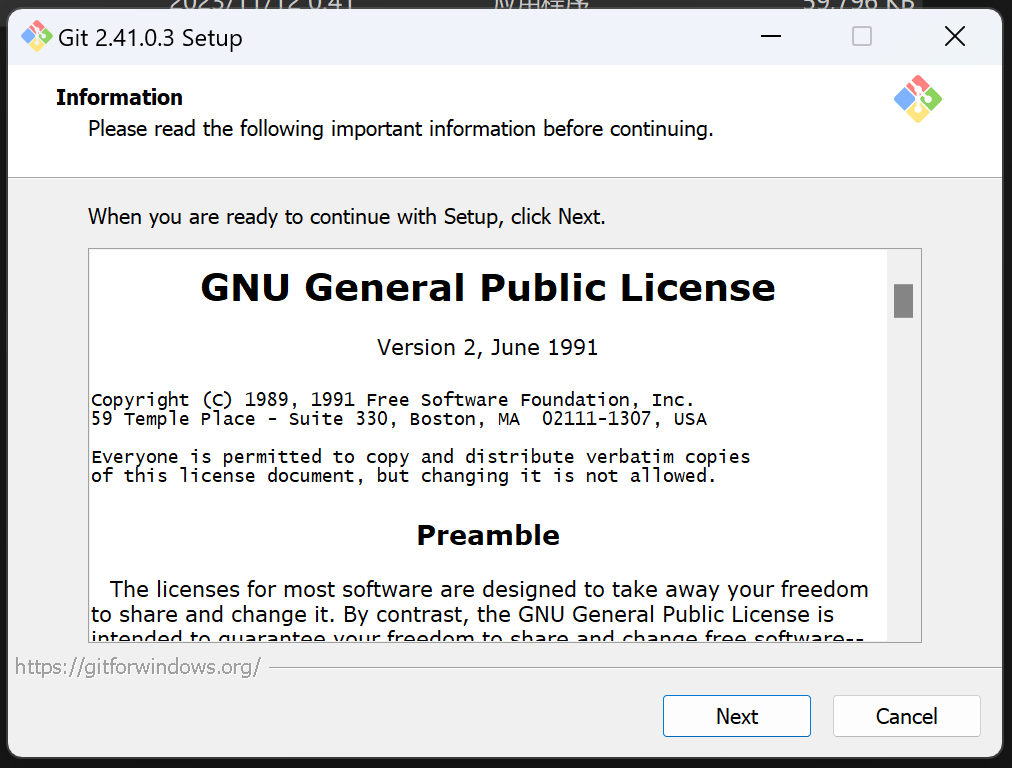
Task: Click the 'Preamble' heading in license
Action: coord(488,535)
